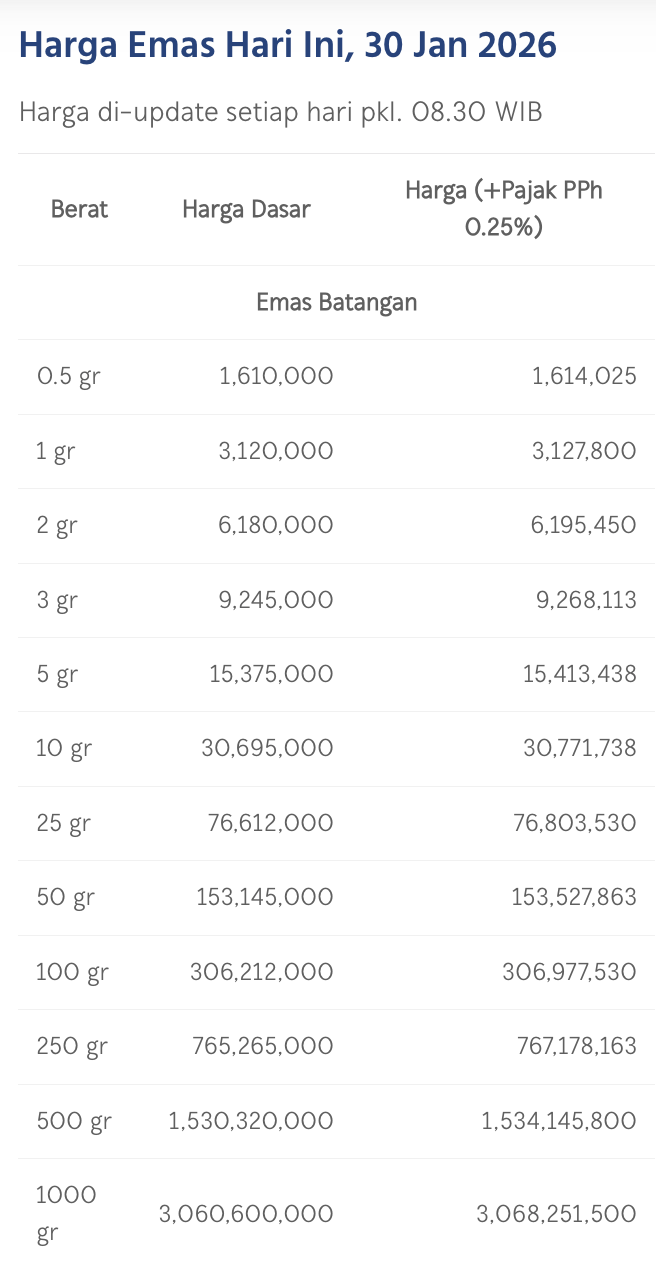Select the 10 gr weight row label

[x=64, y=749]
